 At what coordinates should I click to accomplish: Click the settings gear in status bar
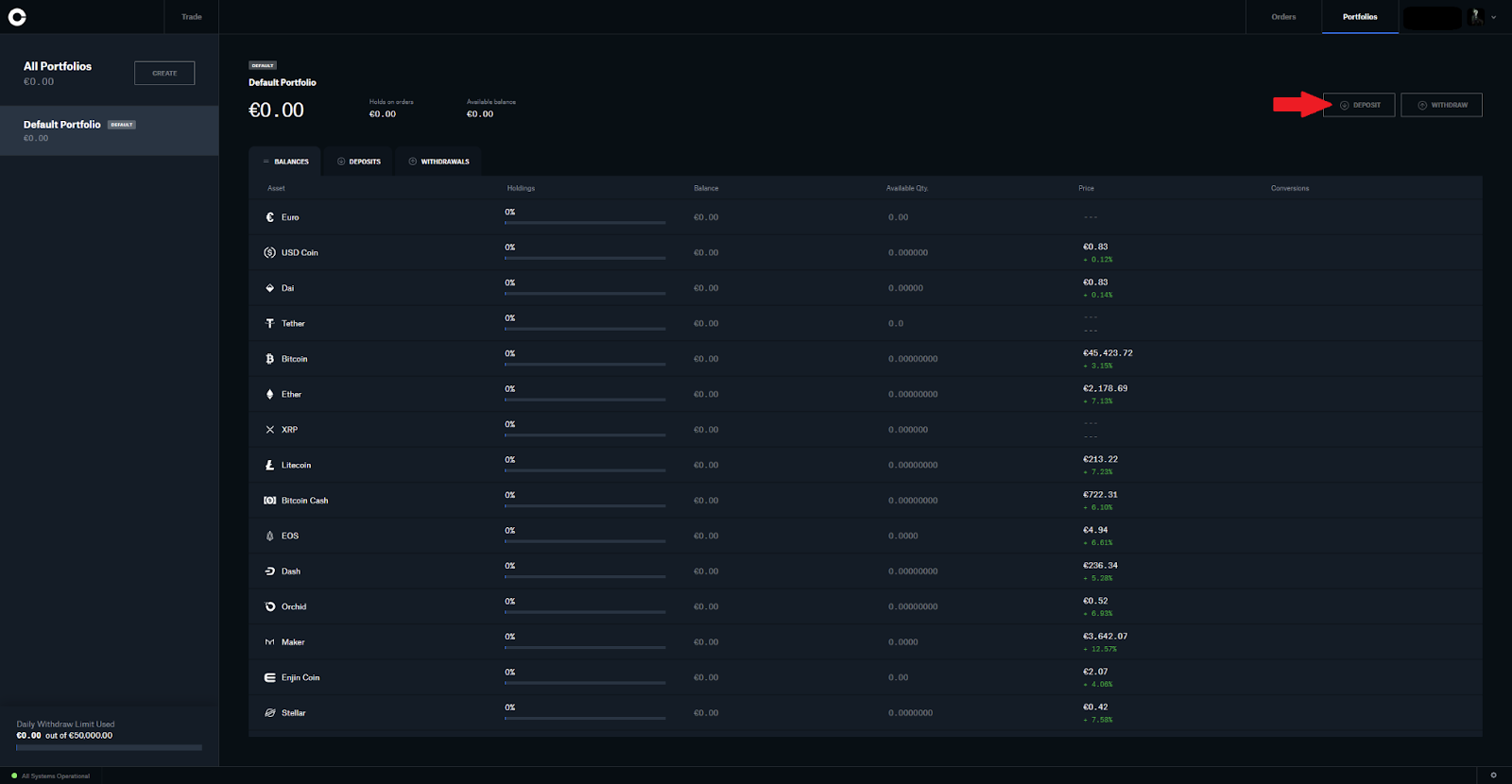(x=1493, y=775)
